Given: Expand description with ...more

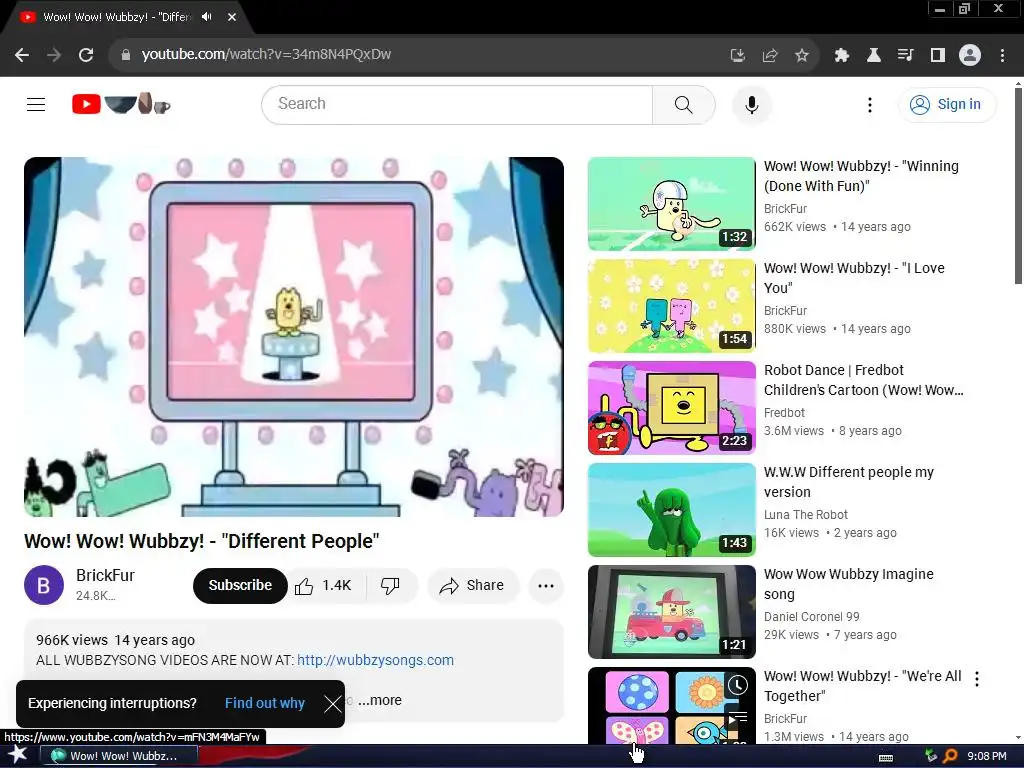Looking at the screenshot, I should point(380,700).
